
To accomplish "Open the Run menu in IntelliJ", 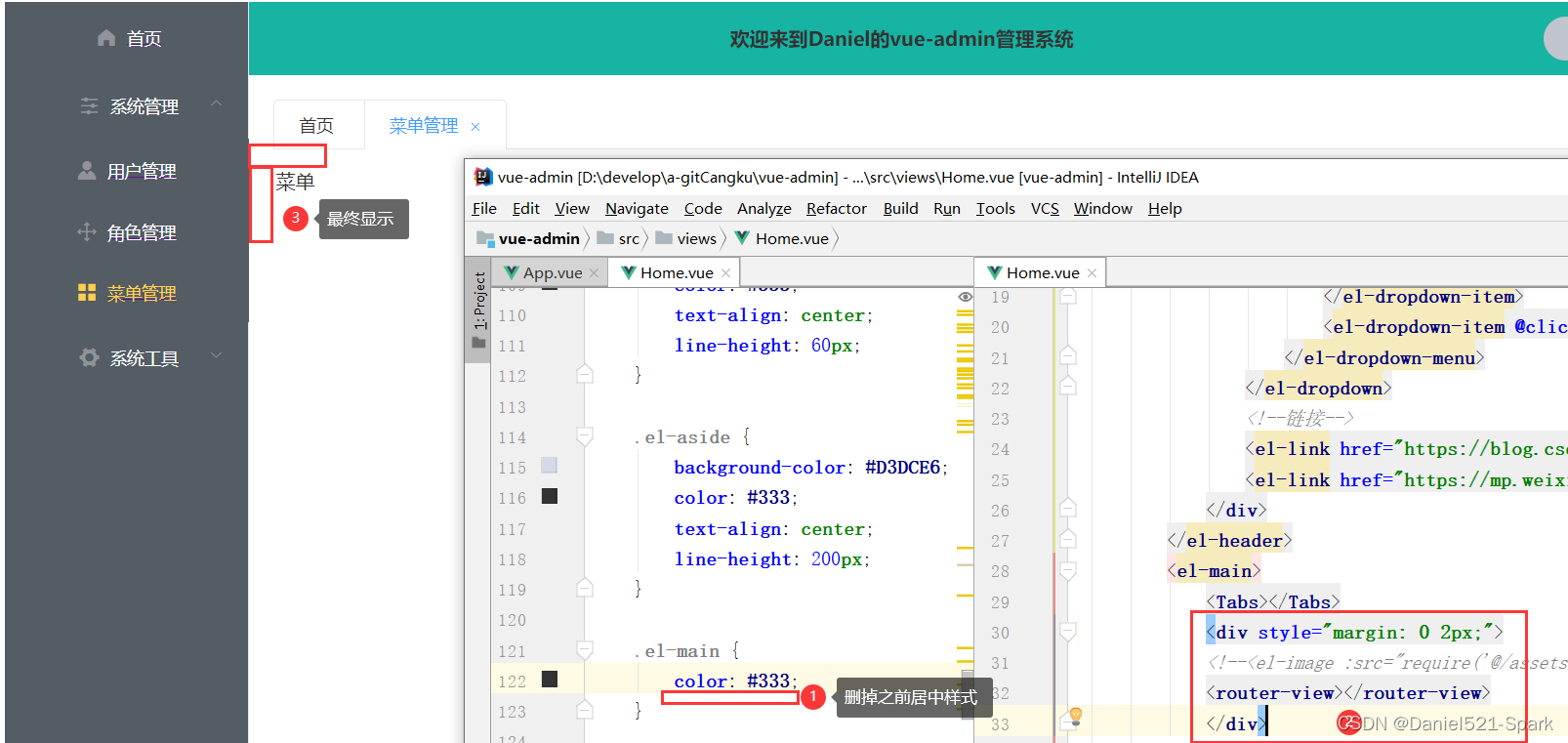I will pos(947,208).
